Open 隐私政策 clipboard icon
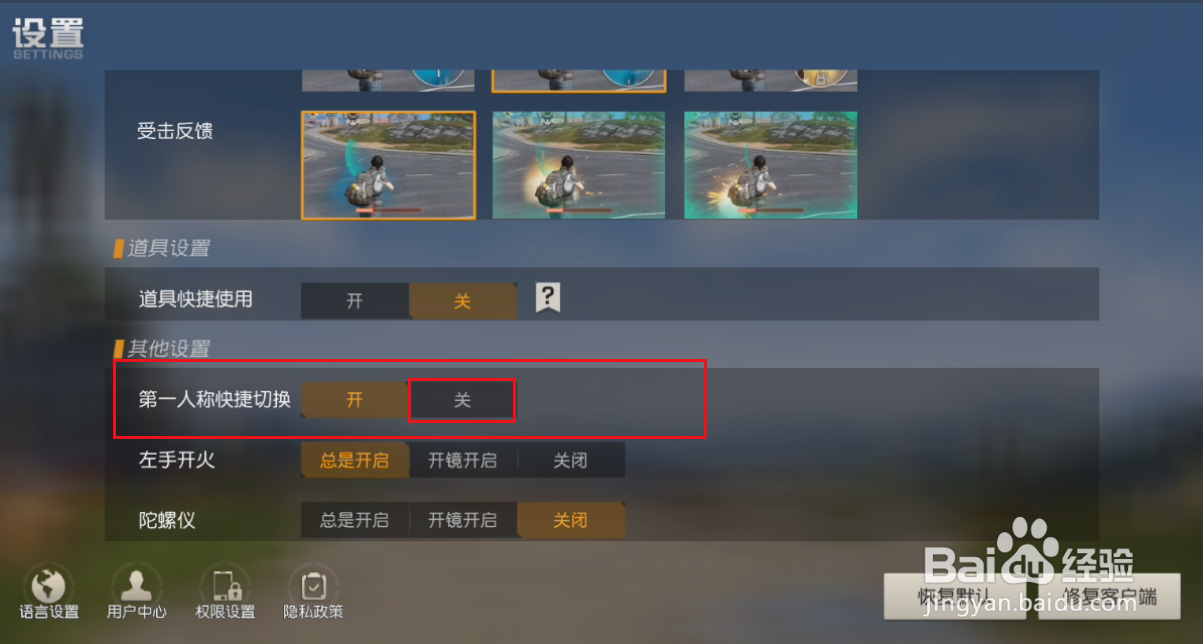This screenshot has width=1203, height=644. coord(313,585)
